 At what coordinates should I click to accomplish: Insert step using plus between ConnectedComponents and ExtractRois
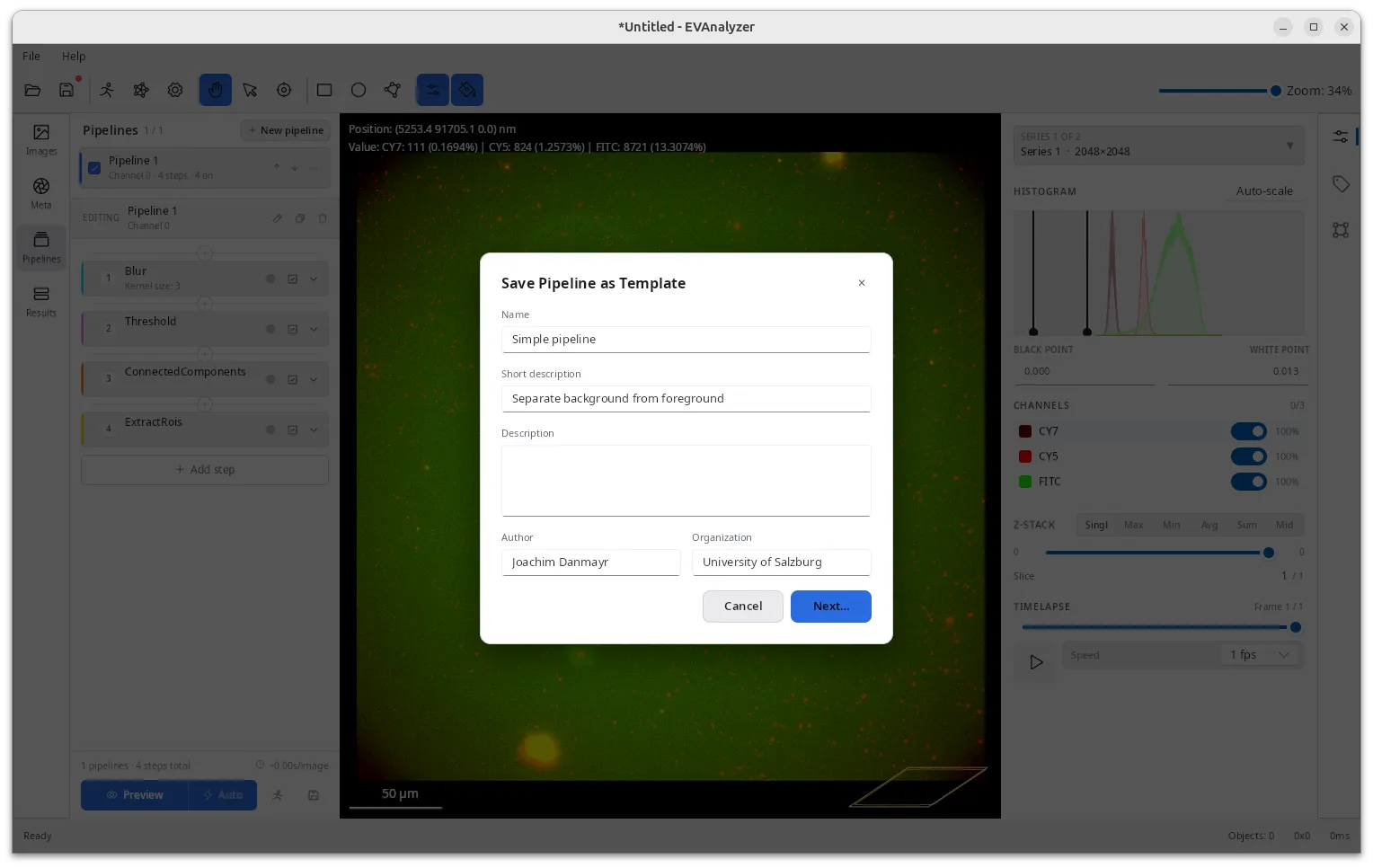205,404
